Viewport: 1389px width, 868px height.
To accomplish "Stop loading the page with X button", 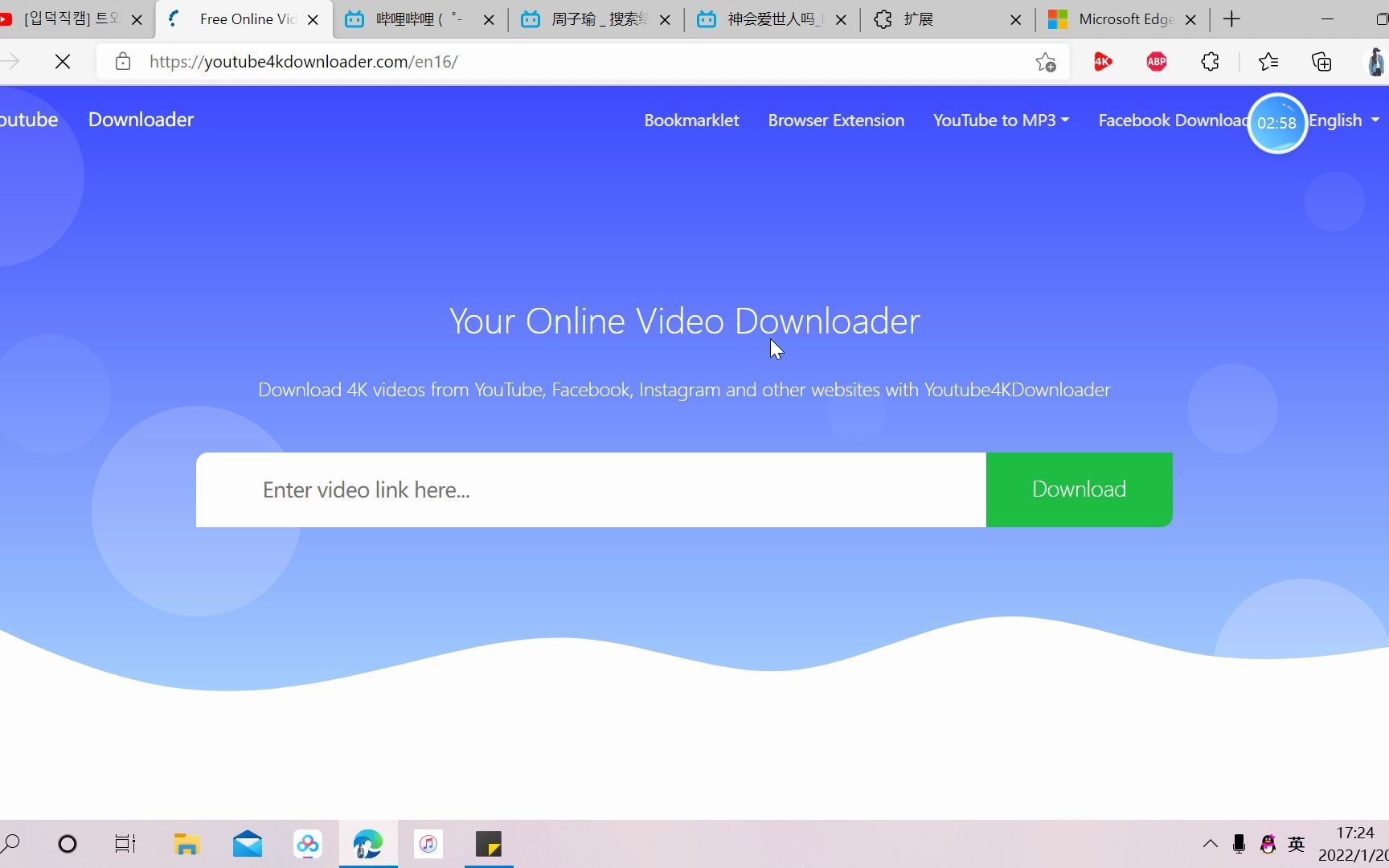I will (x=63, y=62).
